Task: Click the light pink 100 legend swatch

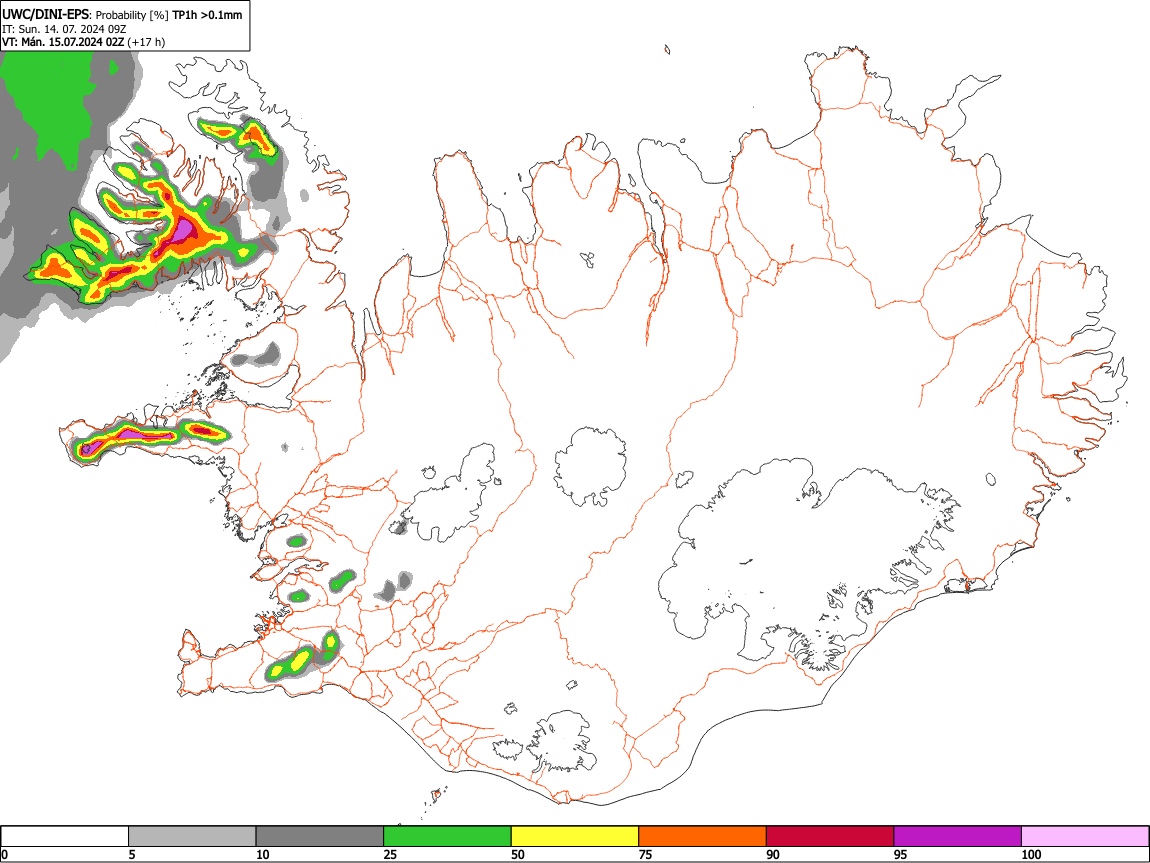Action: pos(1085,837)
